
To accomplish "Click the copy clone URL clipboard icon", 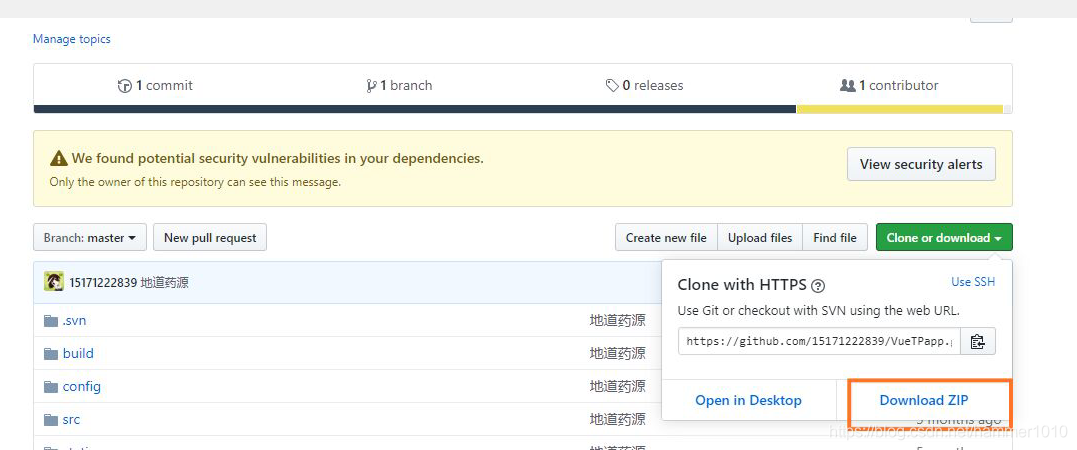I will pyautogui.click(x=977, y=341).
